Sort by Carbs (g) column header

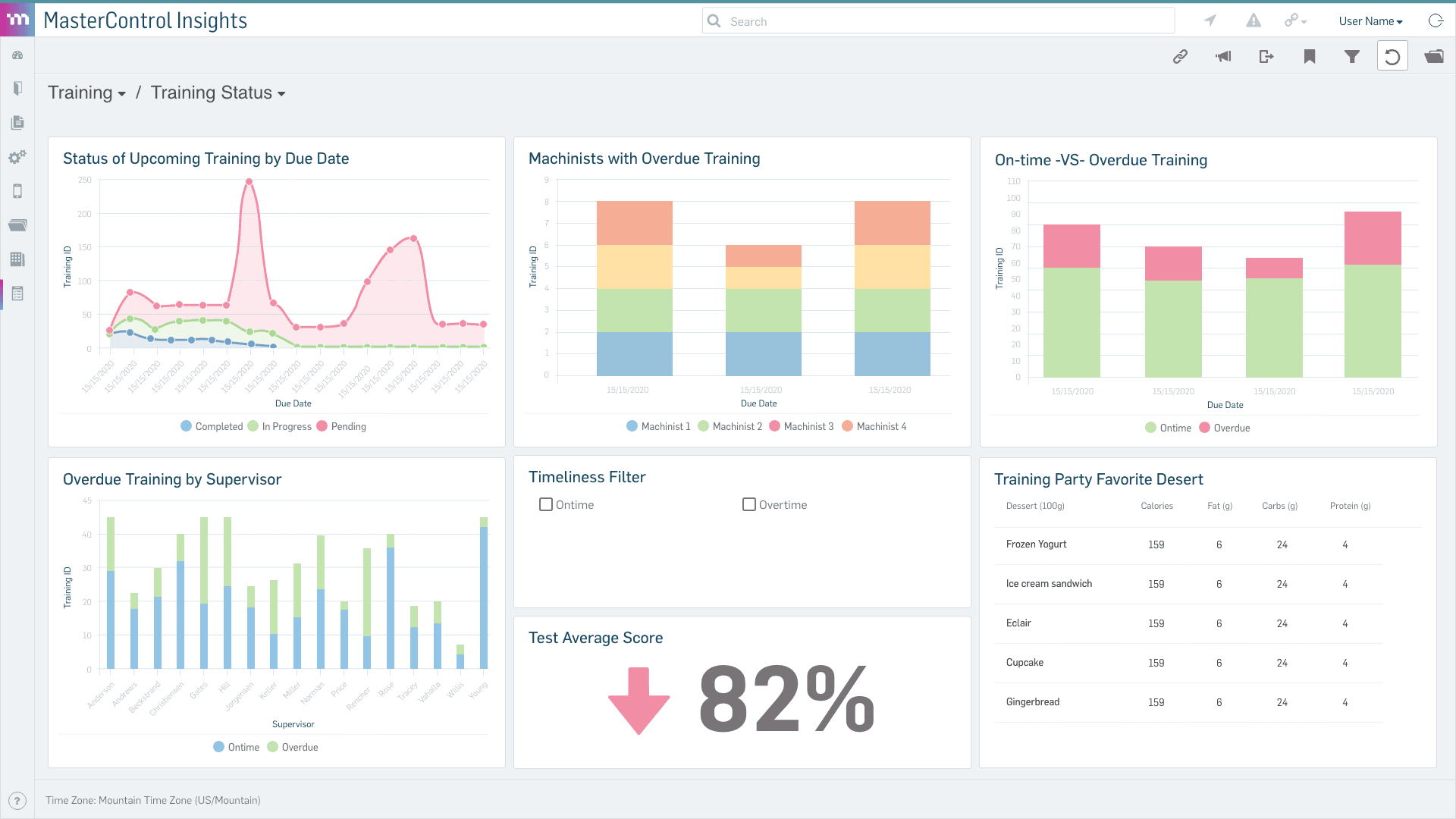(1279, 506)
